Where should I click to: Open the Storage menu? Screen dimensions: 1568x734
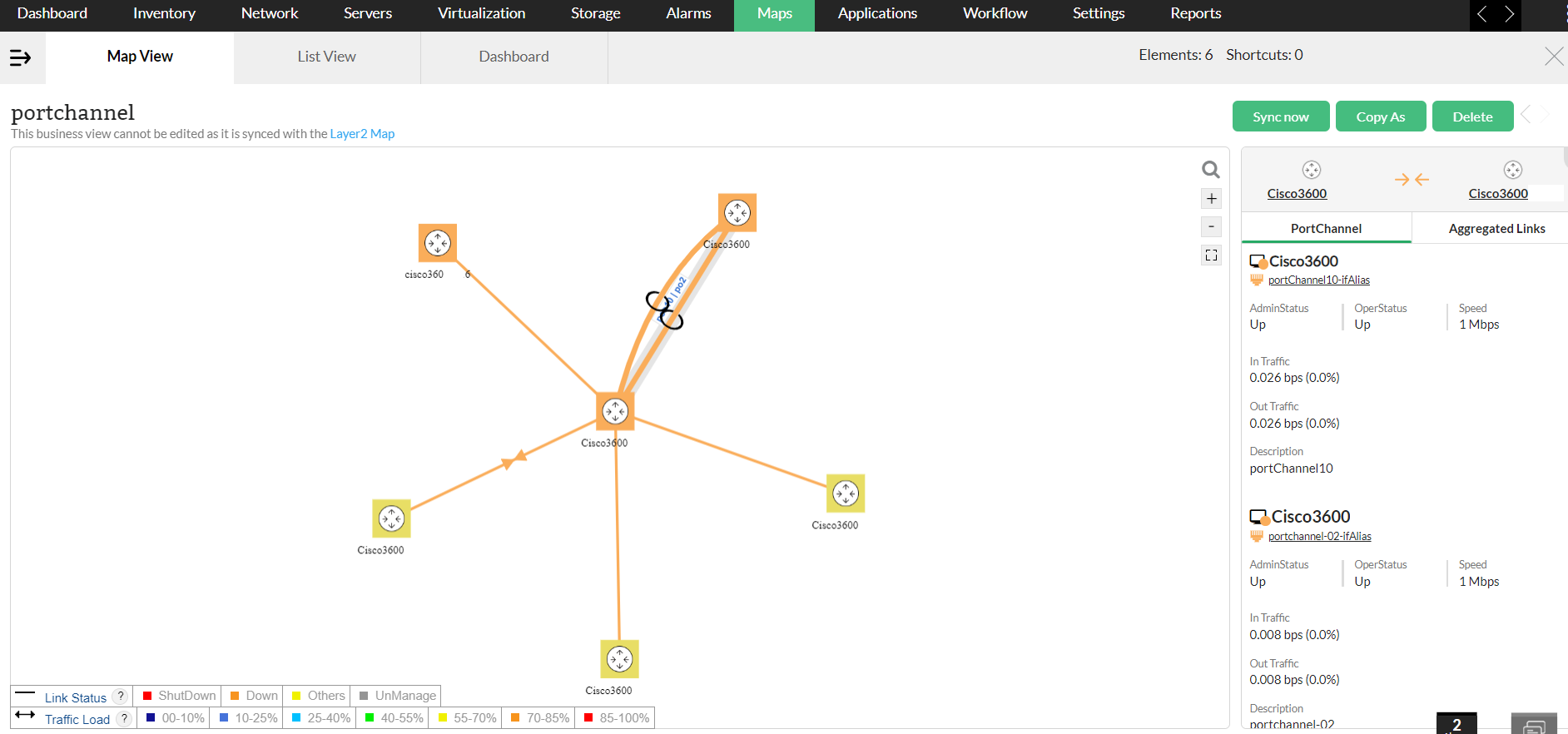(596, 13)
